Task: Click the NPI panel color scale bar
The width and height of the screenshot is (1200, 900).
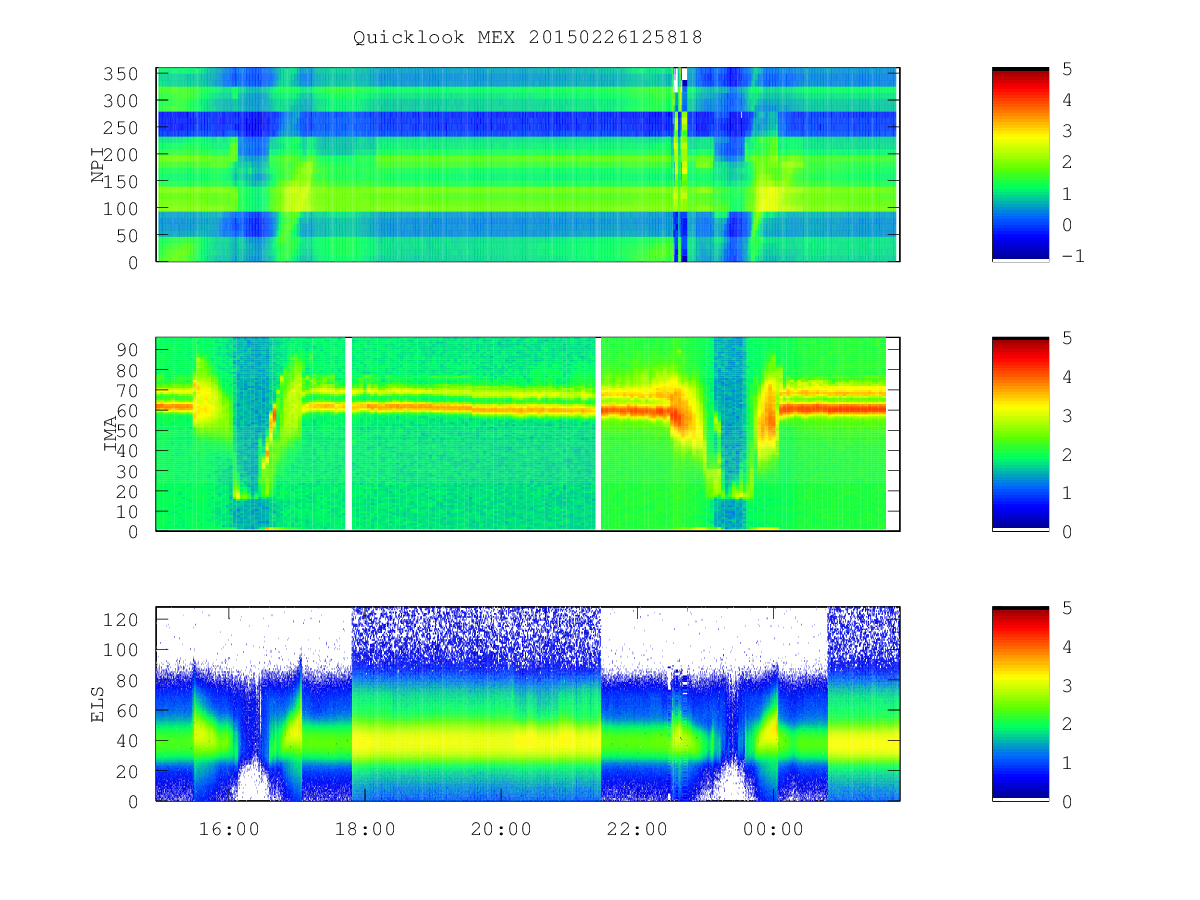Action: tap(1020, 165)
